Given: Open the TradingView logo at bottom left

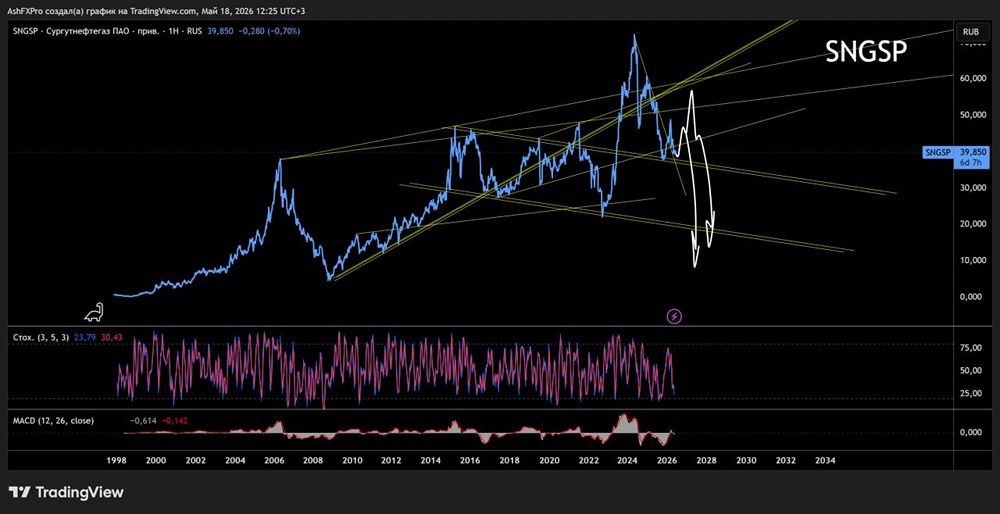Looking at the screenshot, I should [66, 492].
